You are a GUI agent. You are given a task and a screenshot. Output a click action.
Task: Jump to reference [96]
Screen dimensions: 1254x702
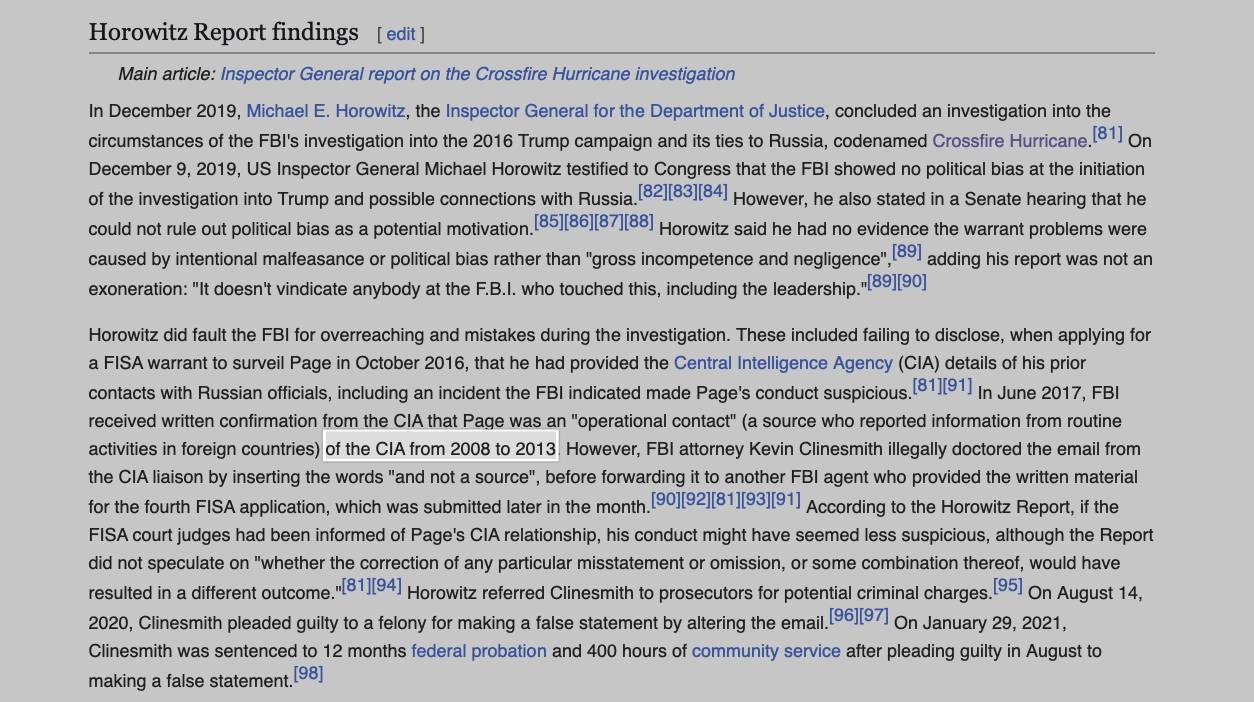(x=844, y=615)
